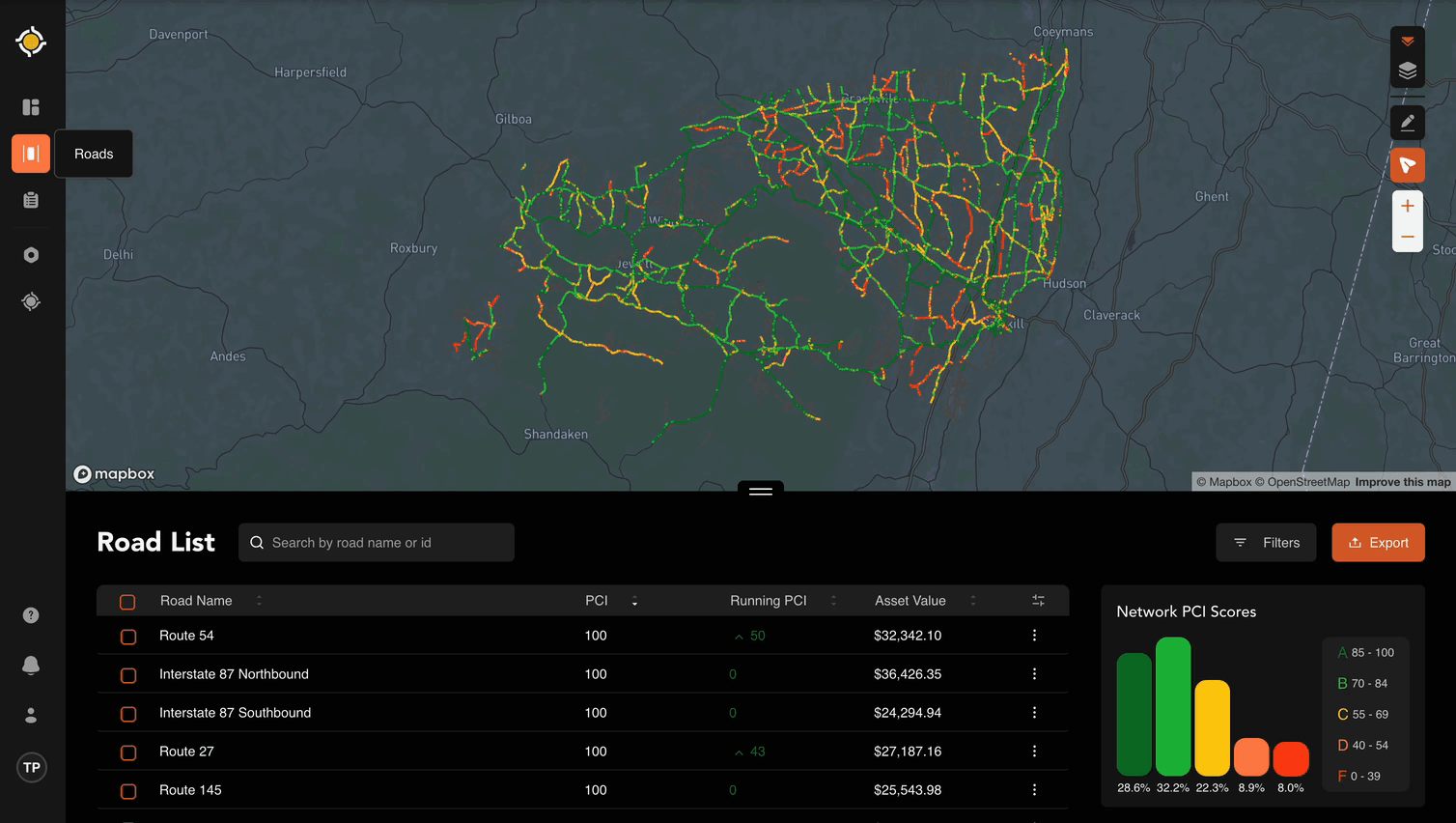Open the dashboard grid icon in sidebar
The height and width of the screenshot is (823, 1456).
[31, 107]
